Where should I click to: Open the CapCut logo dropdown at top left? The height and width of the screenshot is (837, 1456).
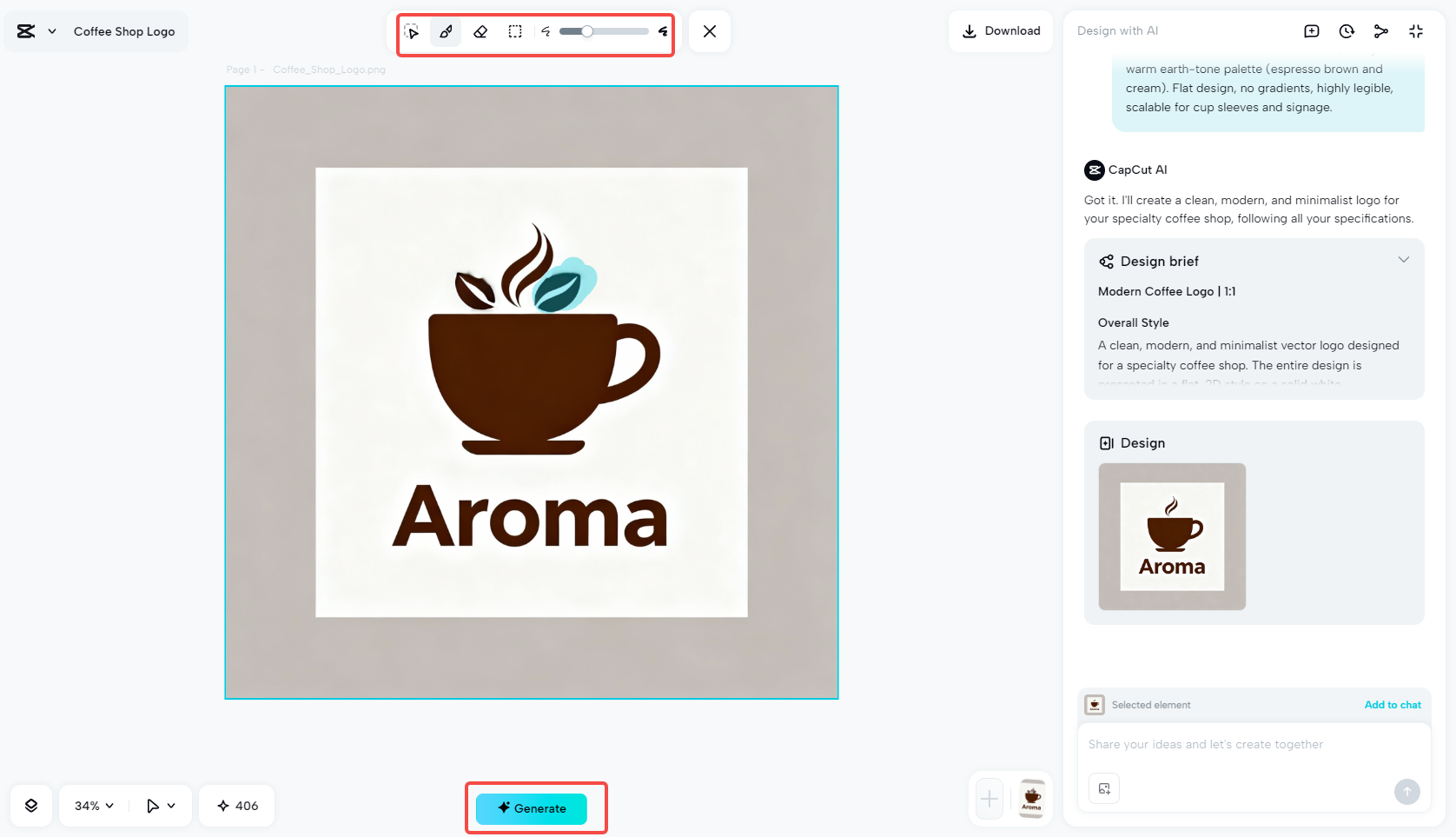(x=36, y=30)
